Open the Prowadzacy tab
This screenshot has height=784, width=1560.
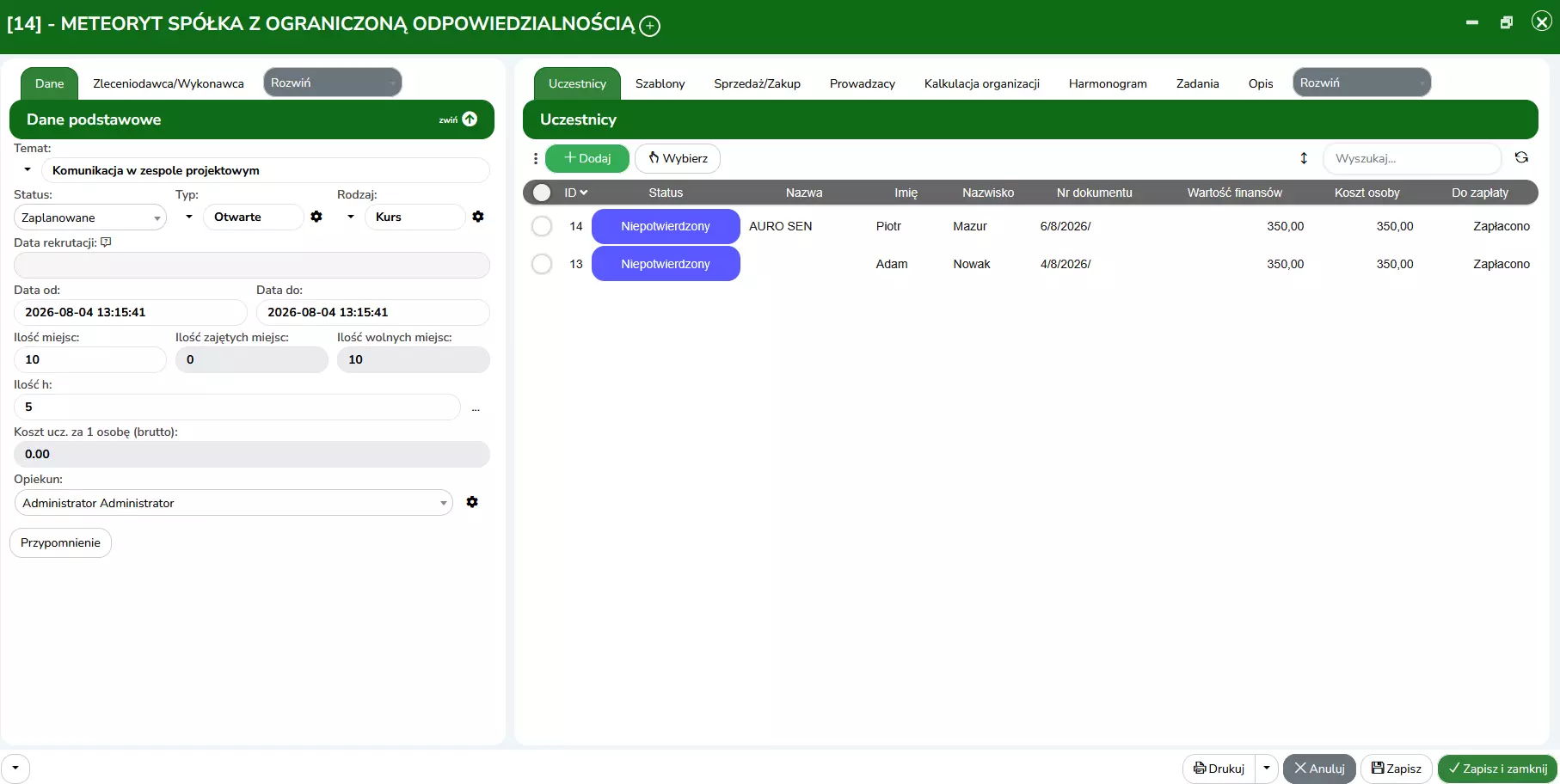(863, 83)
